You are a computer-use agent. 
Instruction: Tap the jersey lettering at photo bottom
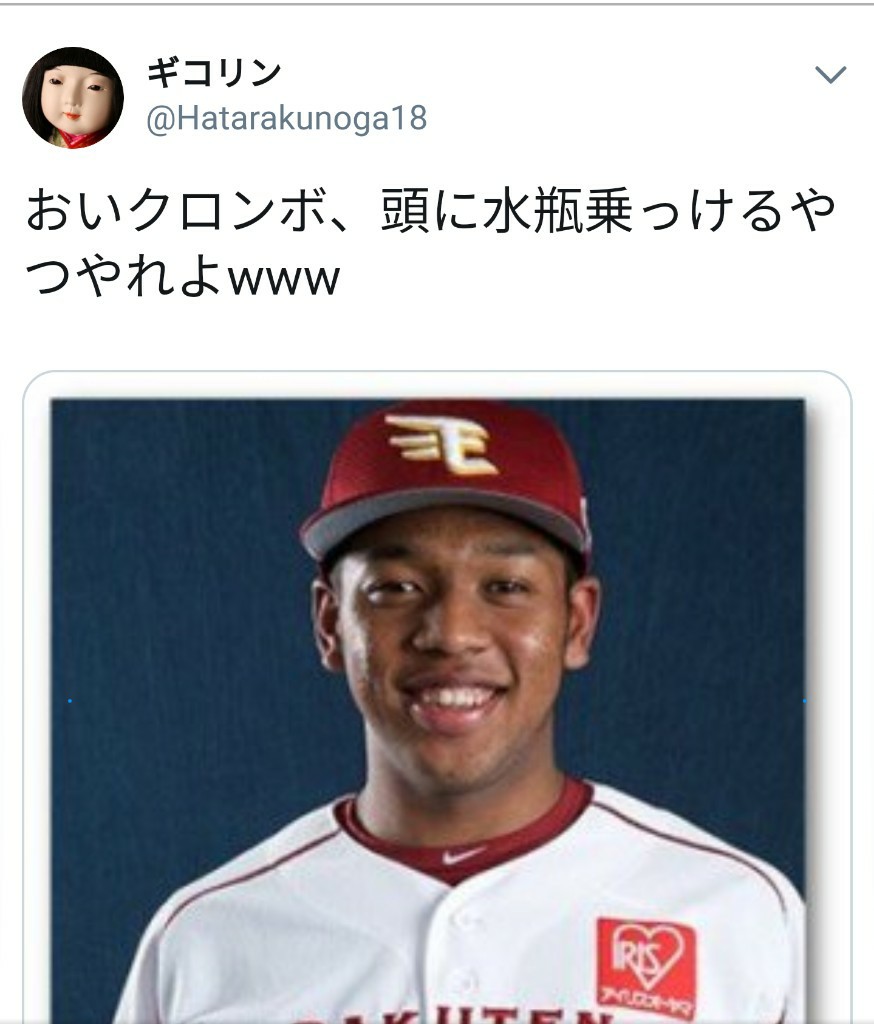470,1012
